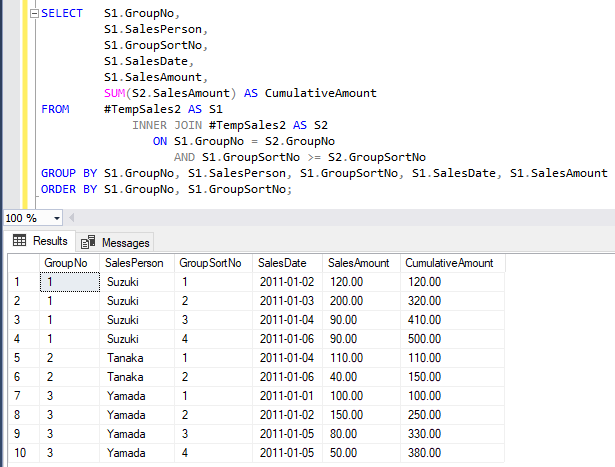Click the GroupSortNo column header
Viewport: 615px width, 467px height.
[210, 263]
